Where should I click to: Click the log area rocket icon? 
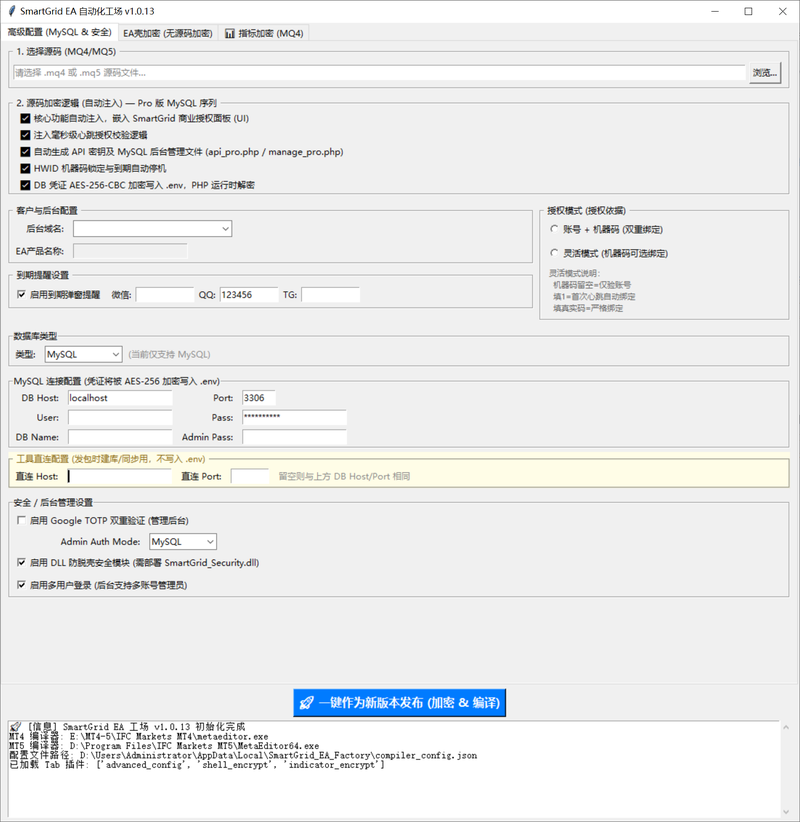pos(15,727)
